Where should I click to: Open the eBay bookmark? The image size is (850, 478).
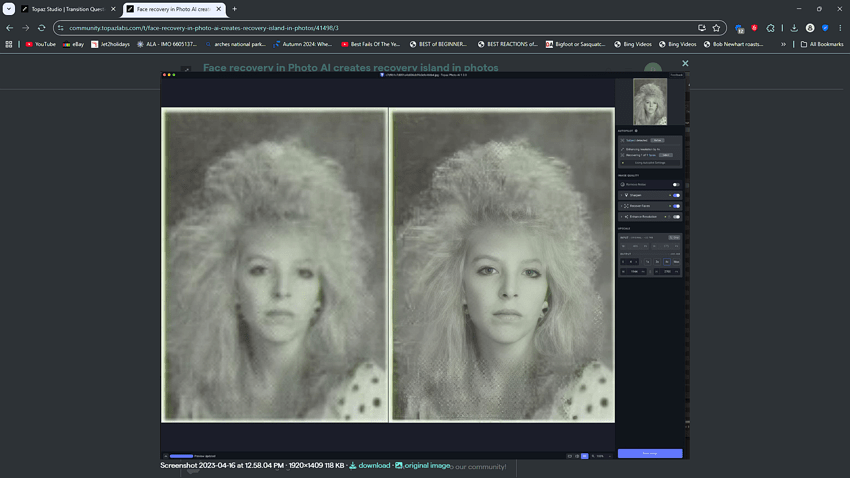(73, 44)
